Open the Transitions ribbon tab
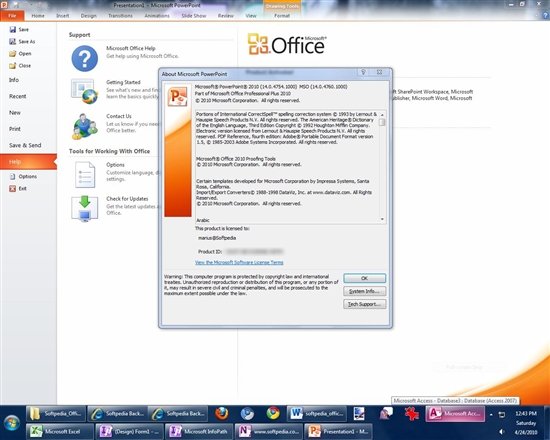 point(120,16)
